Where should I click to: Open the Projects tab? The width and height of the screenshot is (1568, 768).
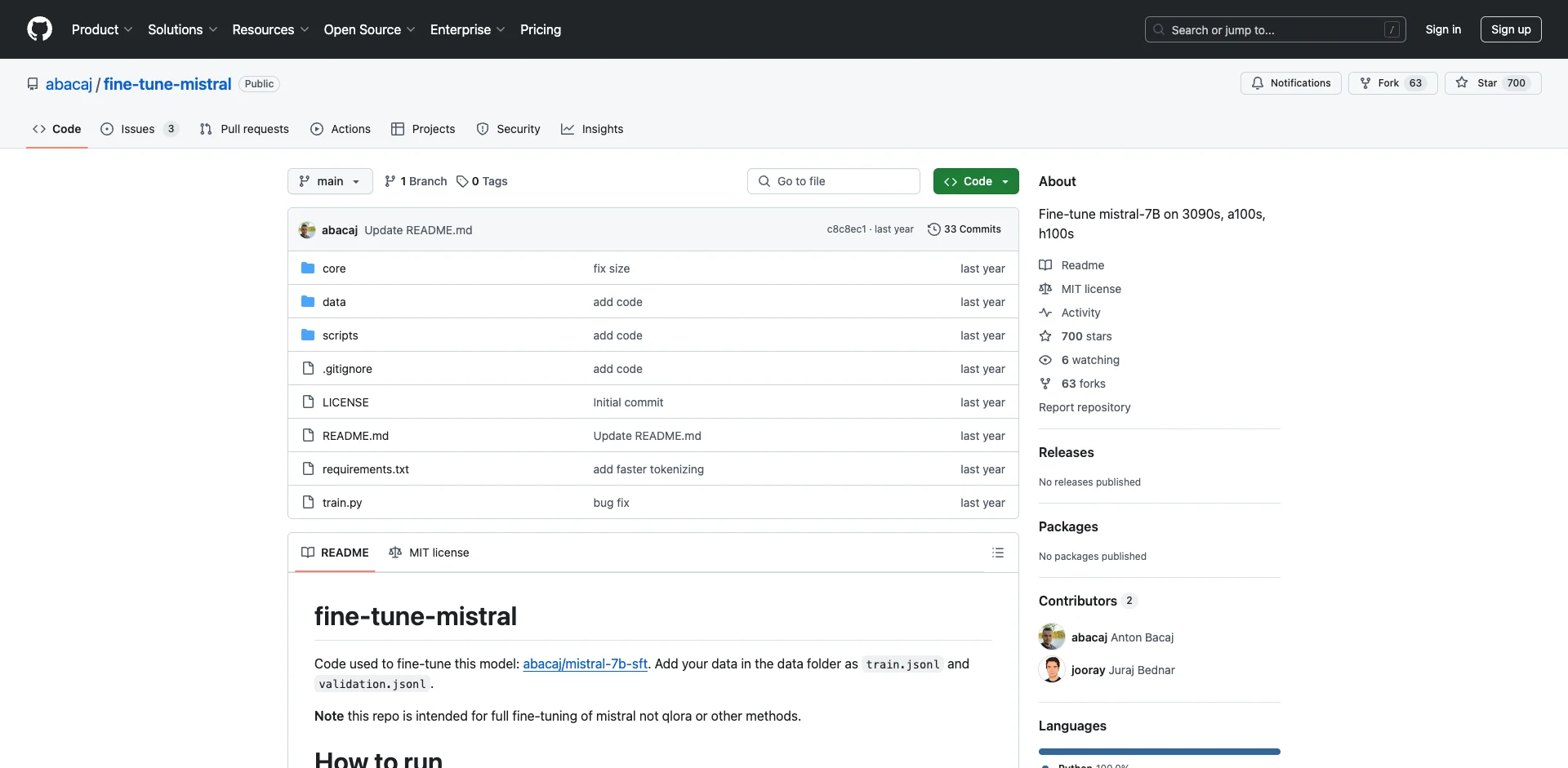coord(423,129)
